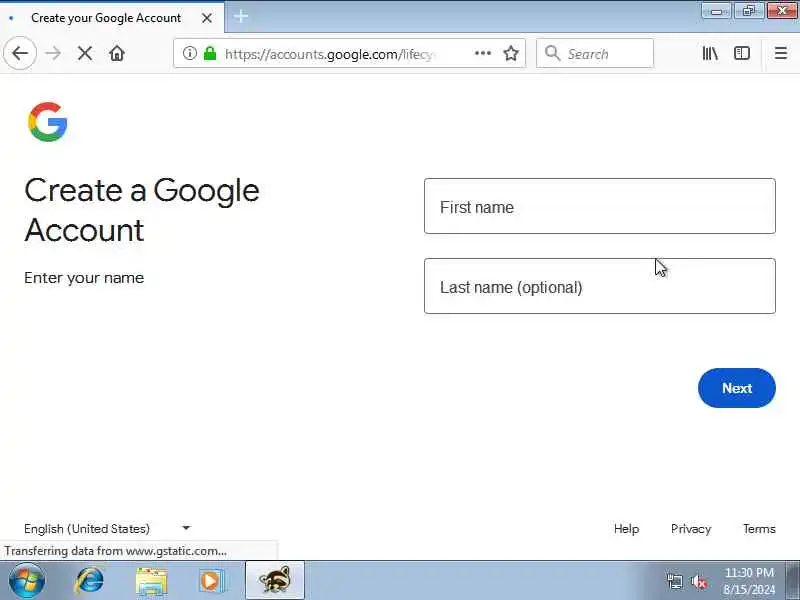Select the Create your Google Account tab

(x=112, y=18)
